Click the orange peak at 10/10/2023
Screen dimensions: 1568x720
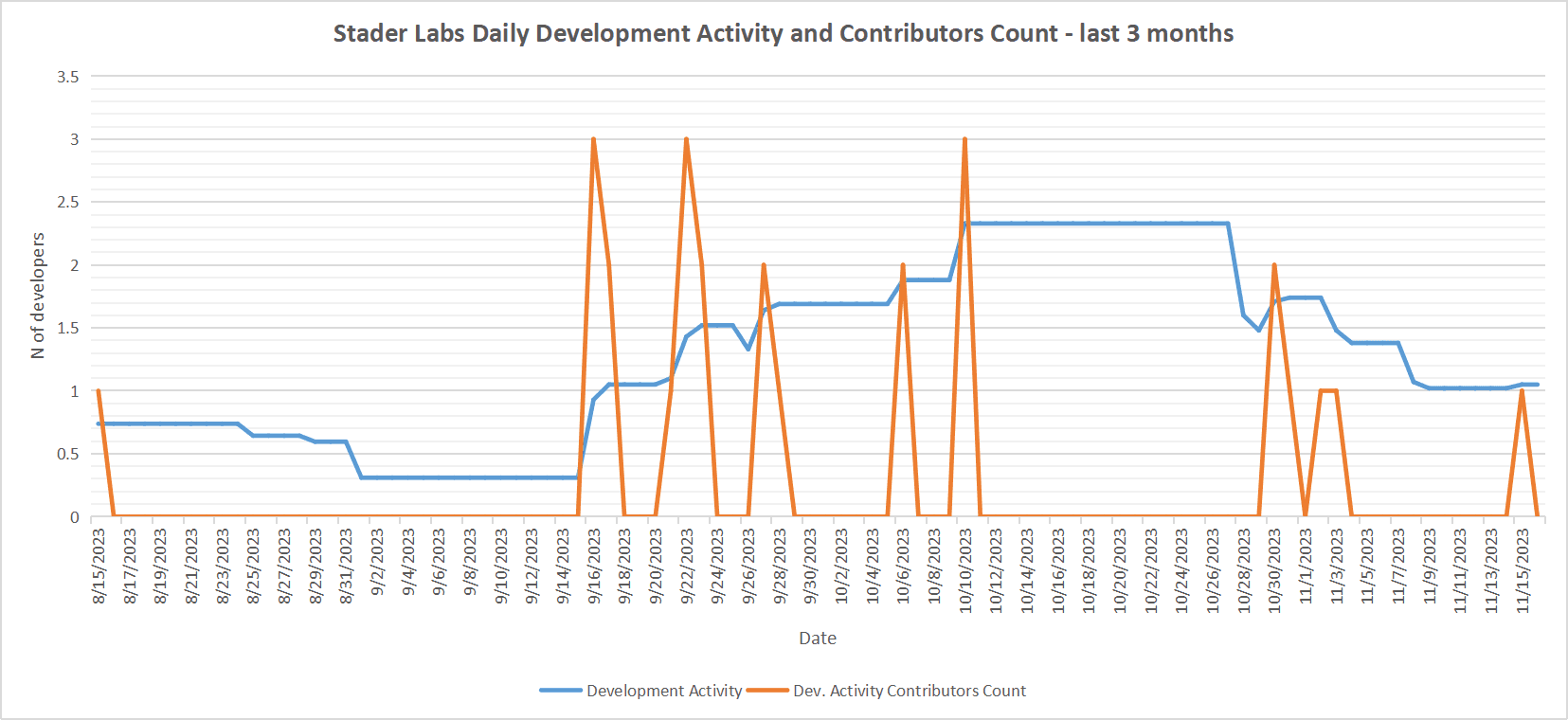point(964,140)
